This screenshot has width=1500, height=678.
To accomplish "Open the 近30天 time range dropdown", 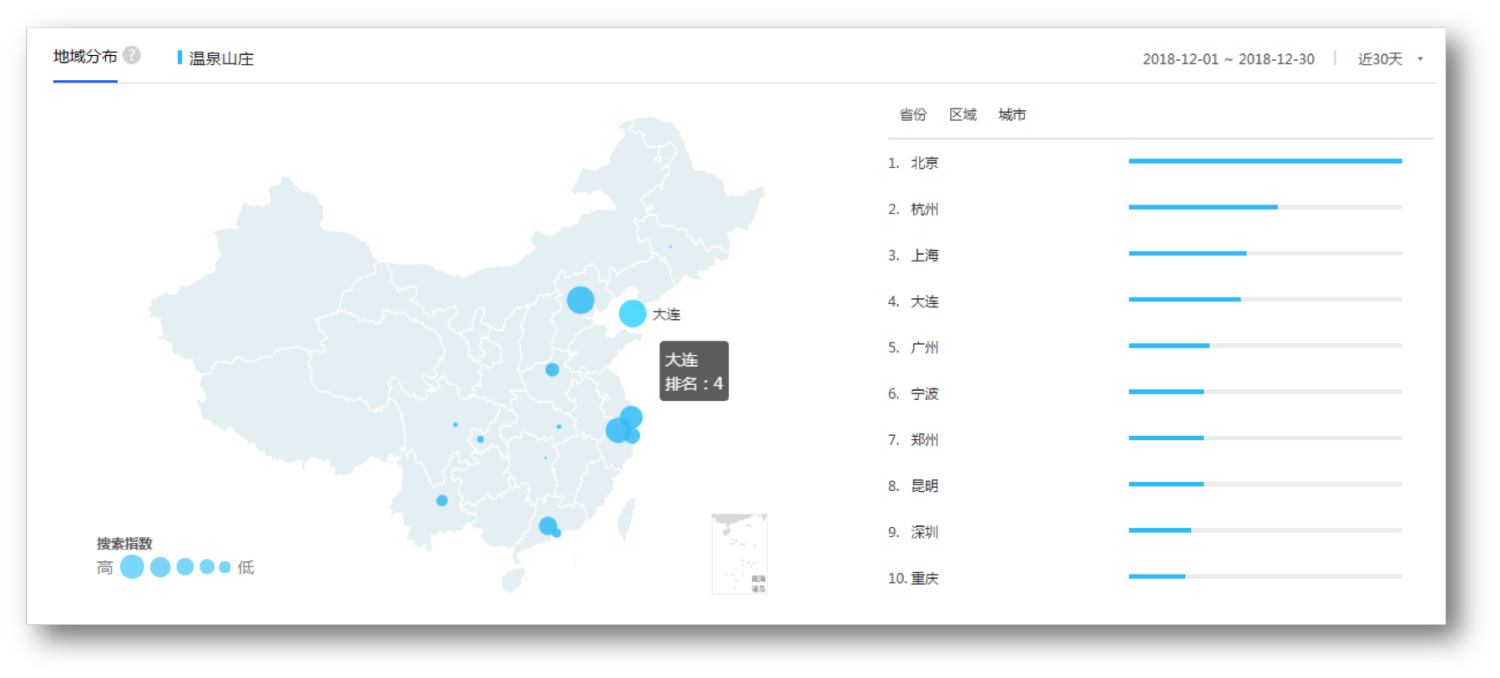I will 1380,59.
